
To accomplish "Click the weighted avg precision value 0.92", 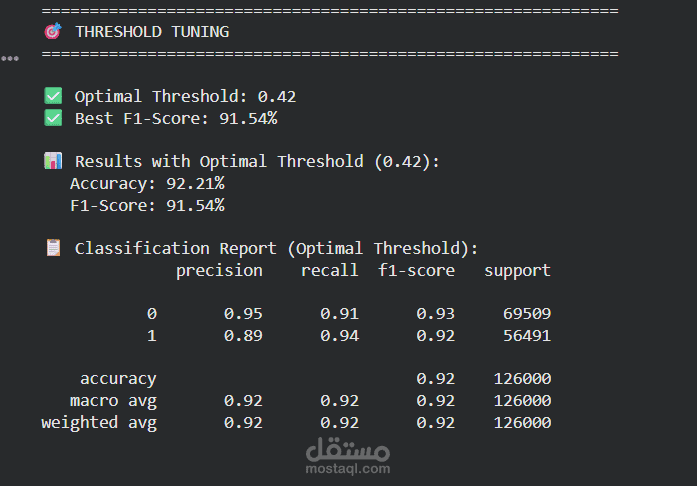I will coord(243,422).
